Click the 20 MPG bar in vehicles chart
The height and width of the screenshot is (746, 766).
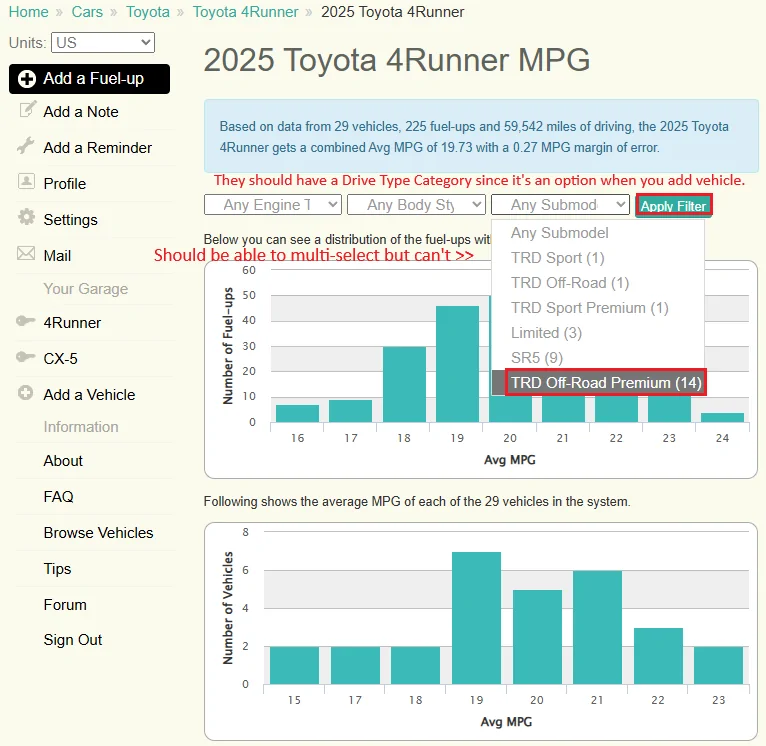537,637
